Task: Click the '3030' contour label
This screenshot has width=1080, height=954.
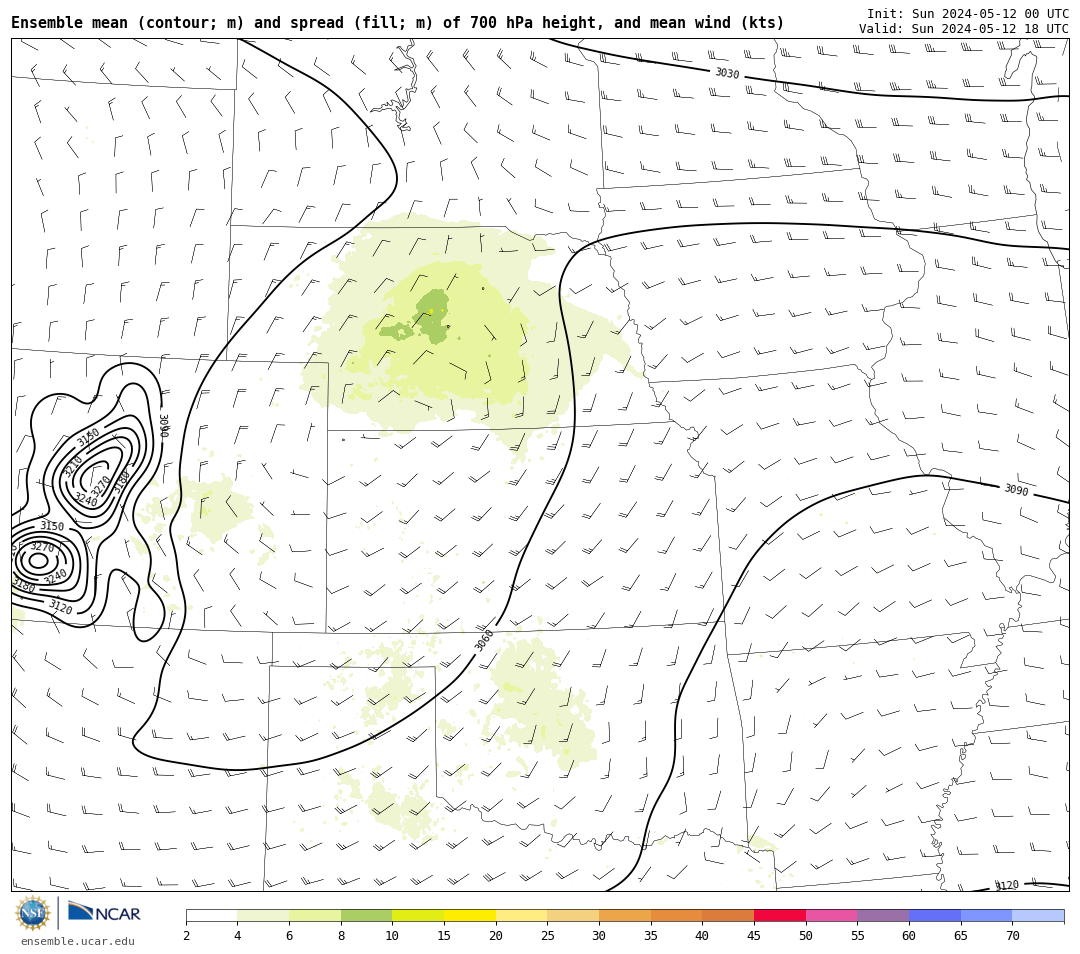Action: pyautogui.click(x=727, y=73)
